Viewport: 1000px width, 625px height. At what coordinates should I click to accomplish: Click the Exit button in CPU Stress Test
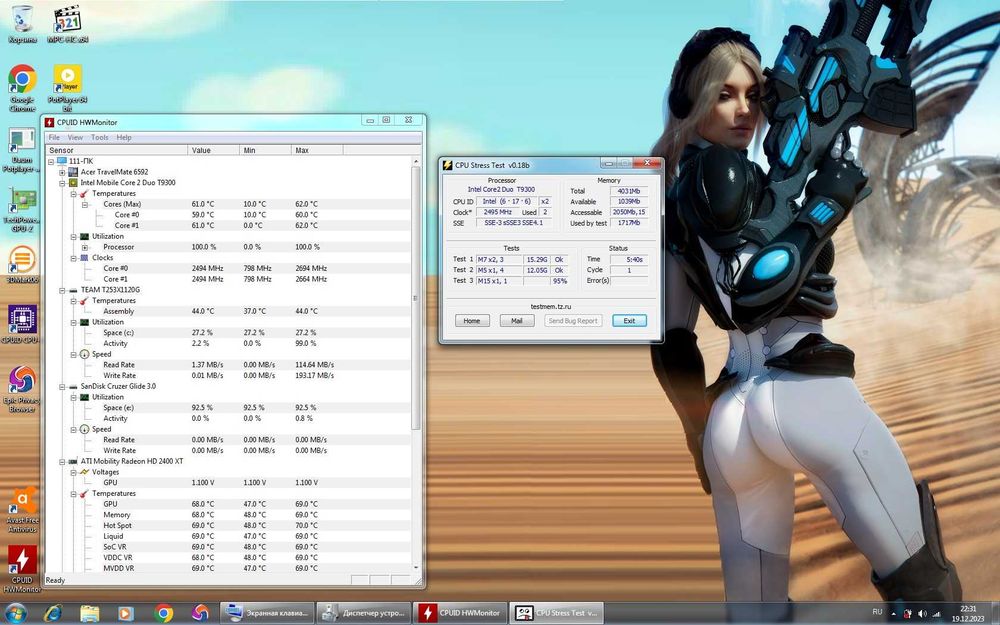tap(629, 321)
